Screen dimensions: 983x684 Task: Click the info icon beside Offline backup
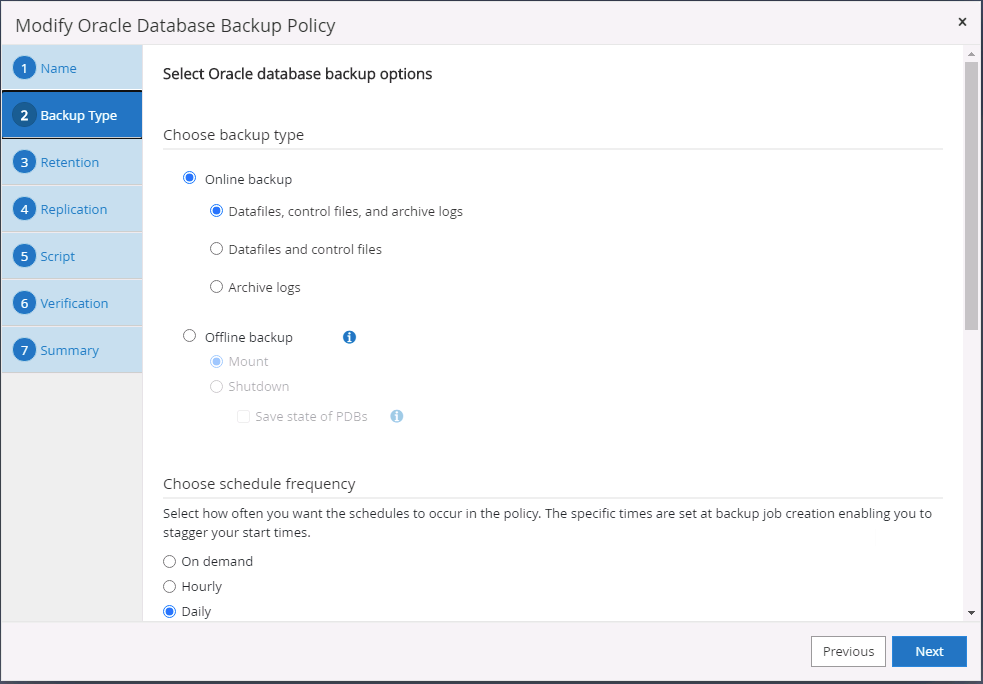349,337
